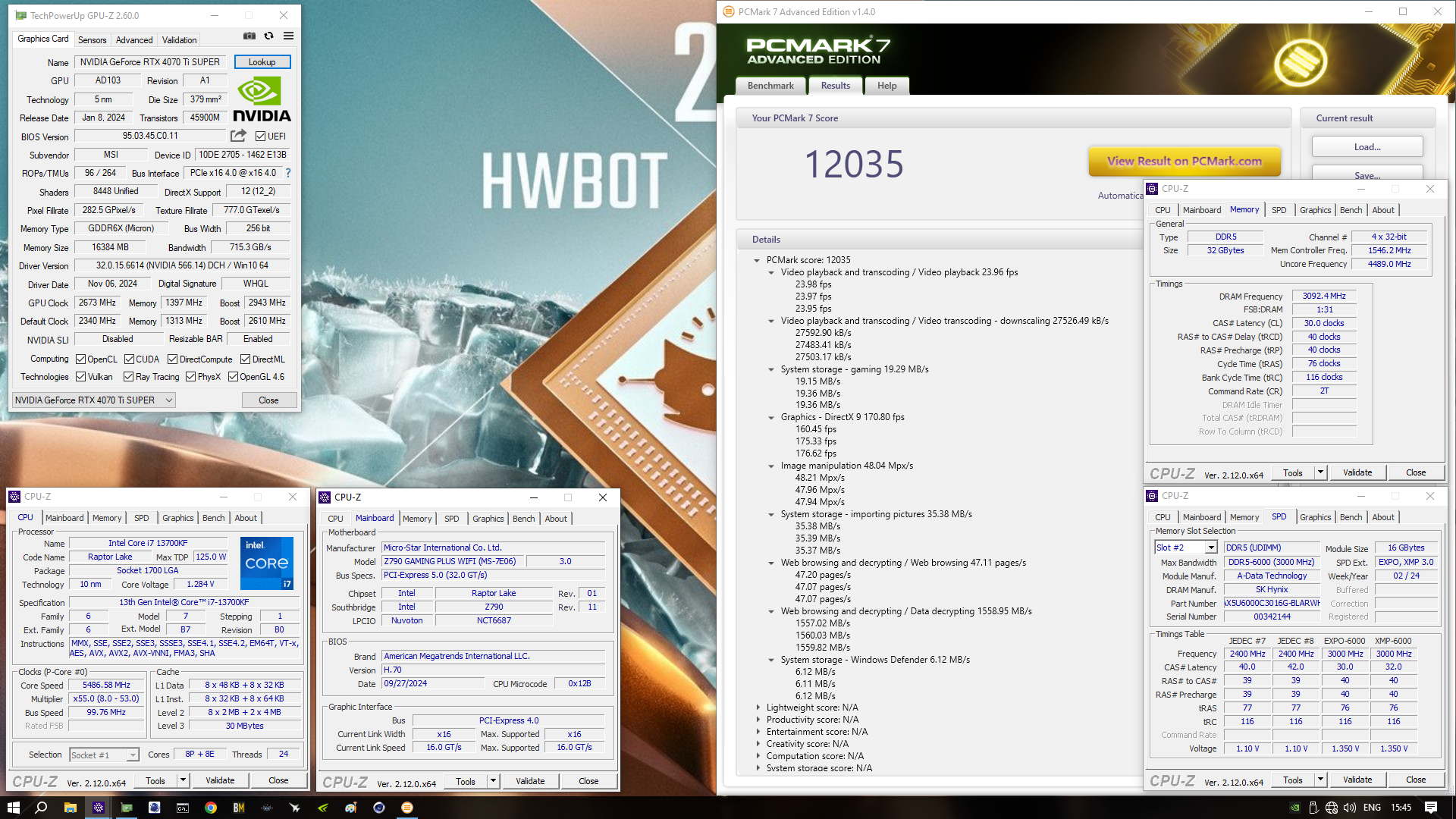Click Validate in the CPU-Z CPU window

pos(220,780)
